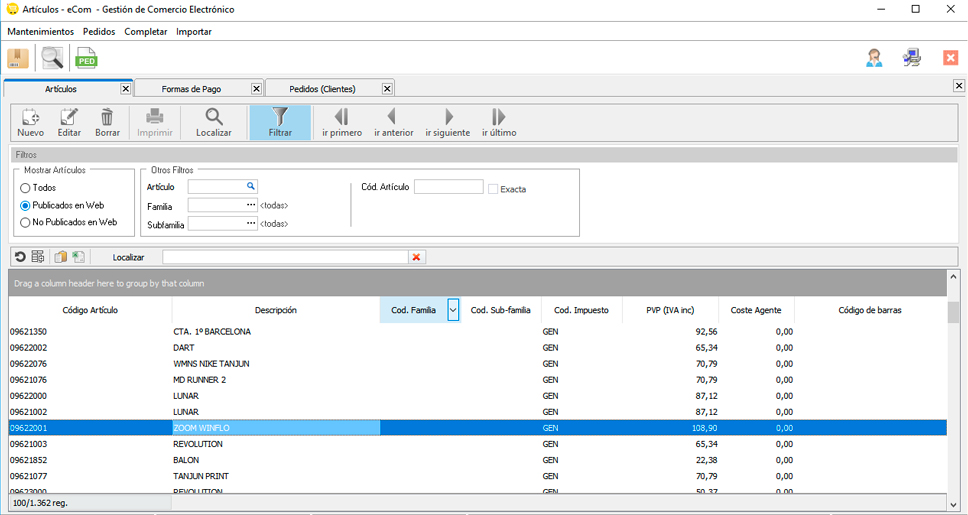Select Publicados en Web radio button
Screen dimensions: 968x515
coord(25,206)
